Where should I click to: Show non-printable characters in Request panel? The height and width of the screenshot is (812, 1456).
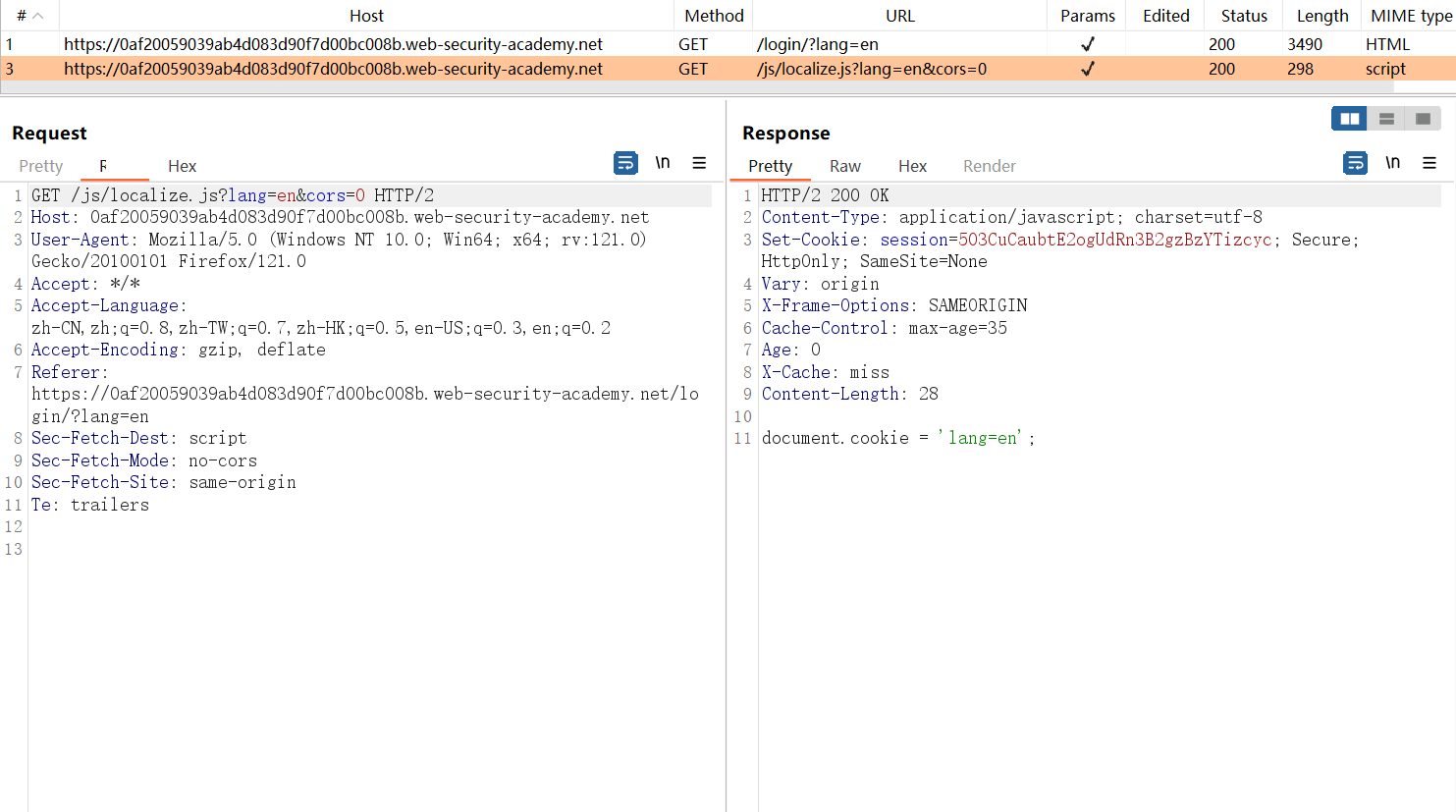(663, 163)
